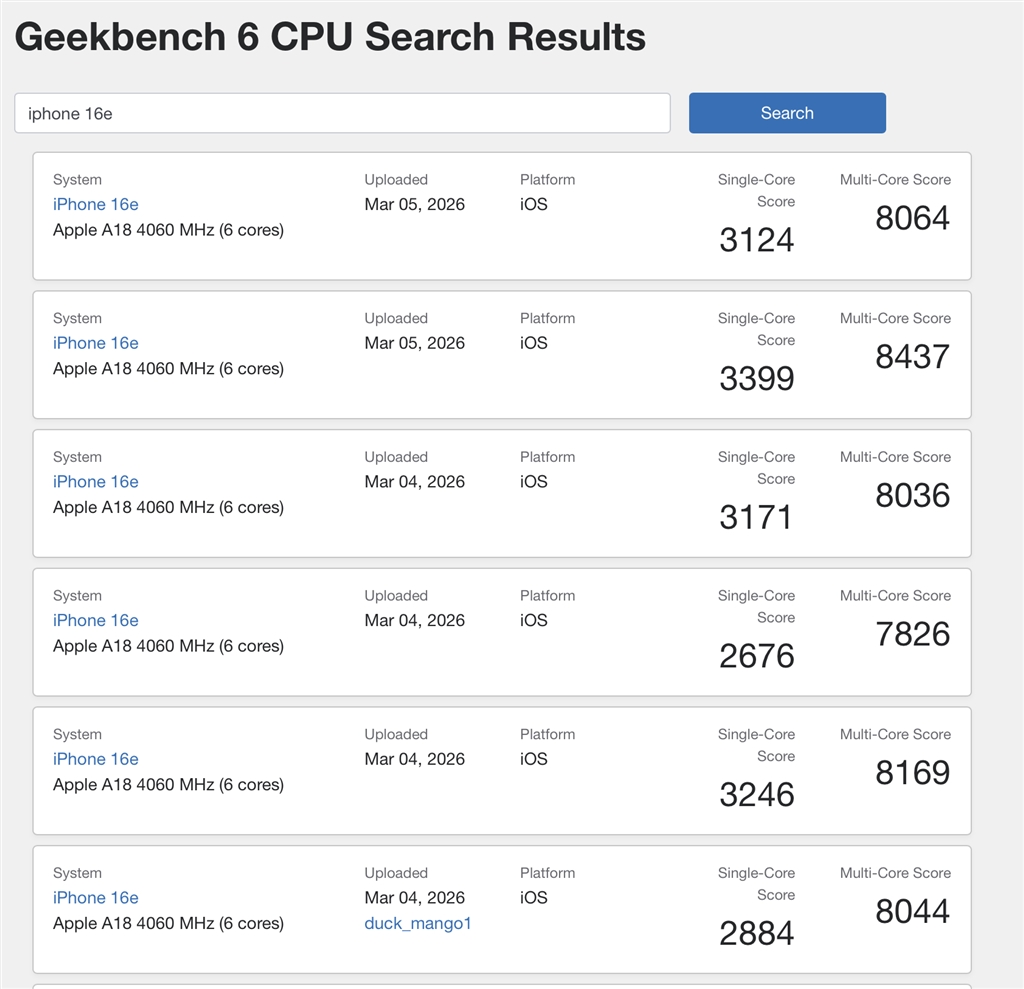This screenshot has width=1024, height=989.
Task: Click the 8044 multi-core score value
Action: 912,912
